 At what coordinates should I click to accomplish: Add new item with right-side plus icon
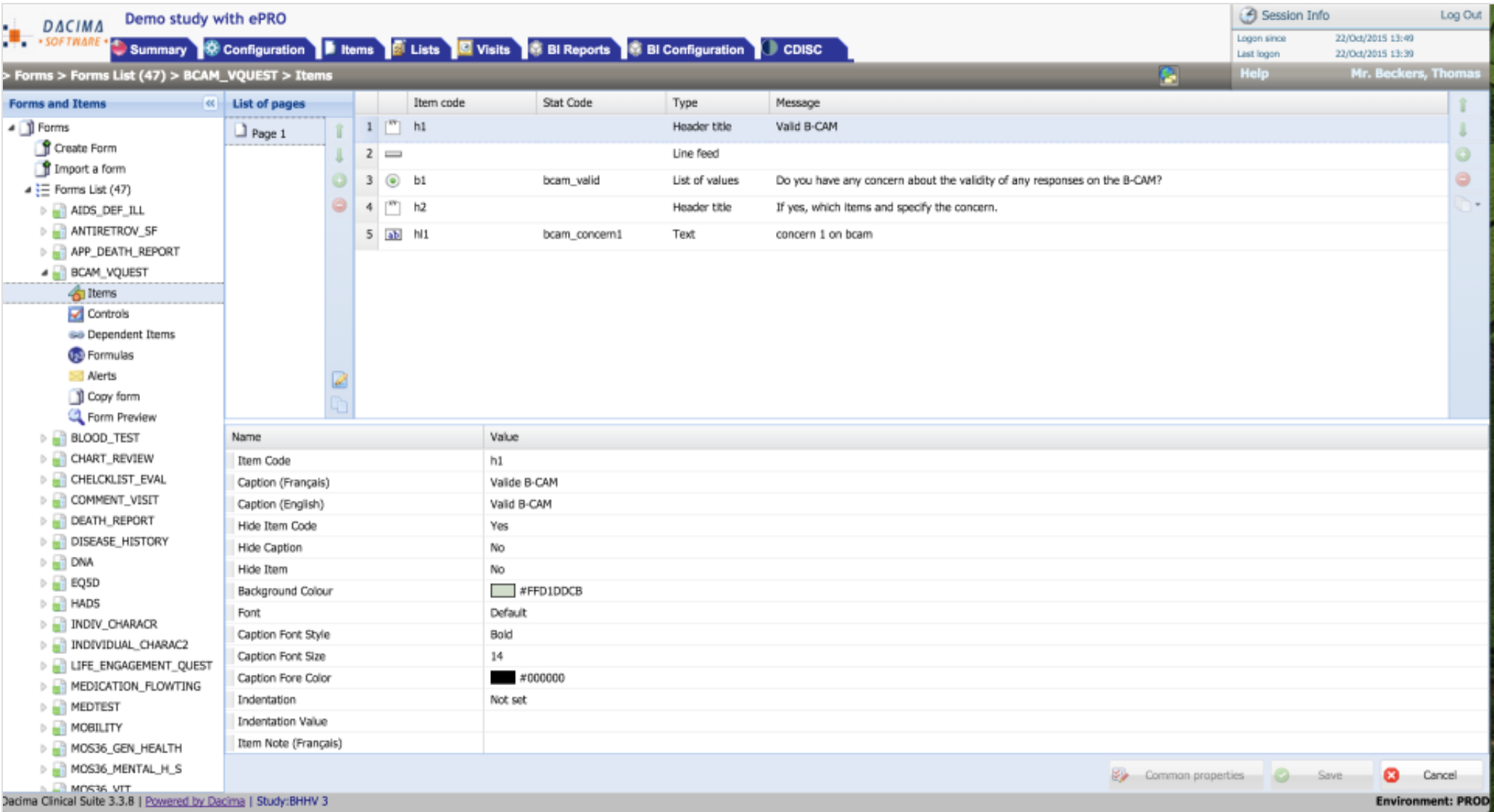[x=1463, y=154]
